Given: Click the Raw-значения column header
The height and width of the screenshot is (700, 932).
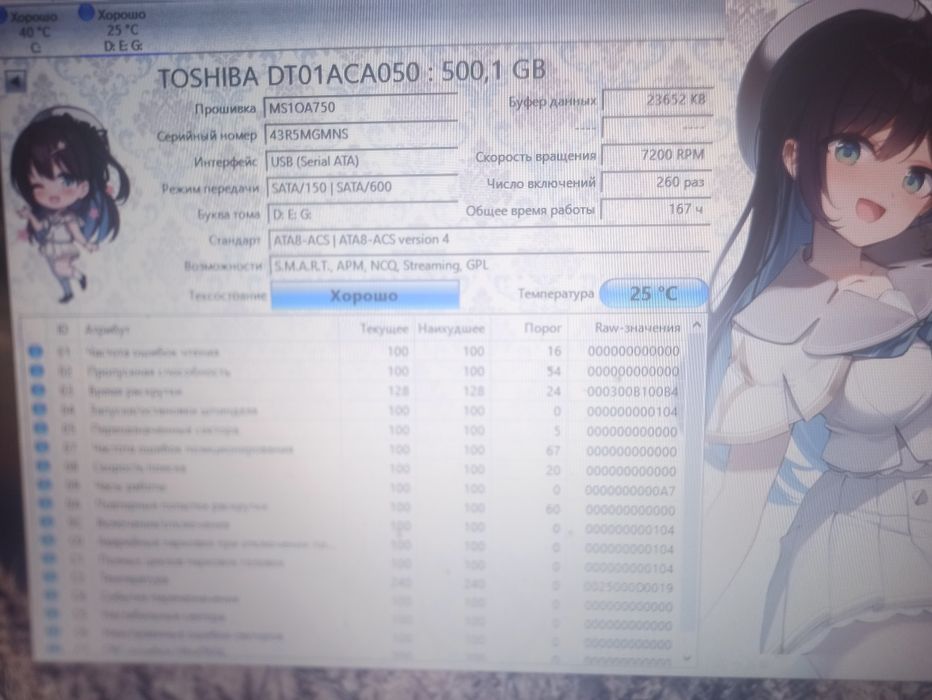Looking at the screenshot, I should tap(637, 327).
